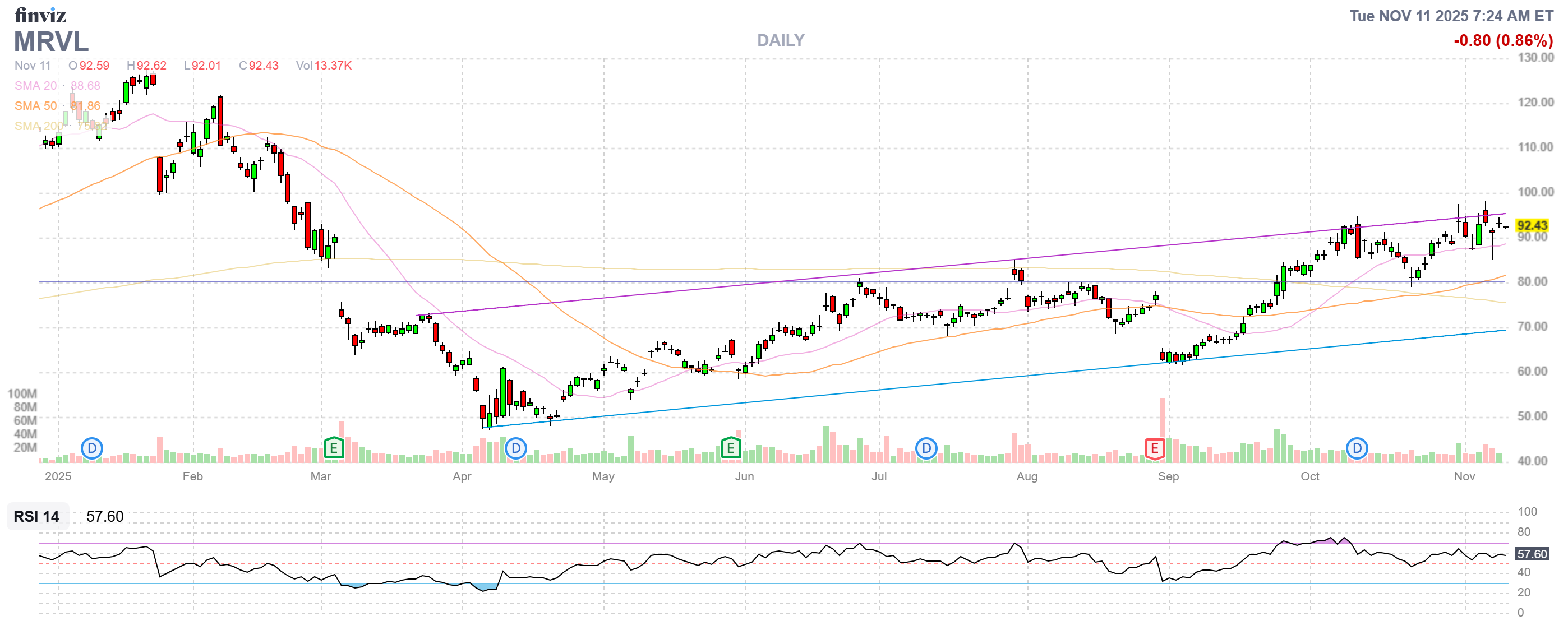
Task: Click the 50.00 price axis label
Action: pos(1533,416)
